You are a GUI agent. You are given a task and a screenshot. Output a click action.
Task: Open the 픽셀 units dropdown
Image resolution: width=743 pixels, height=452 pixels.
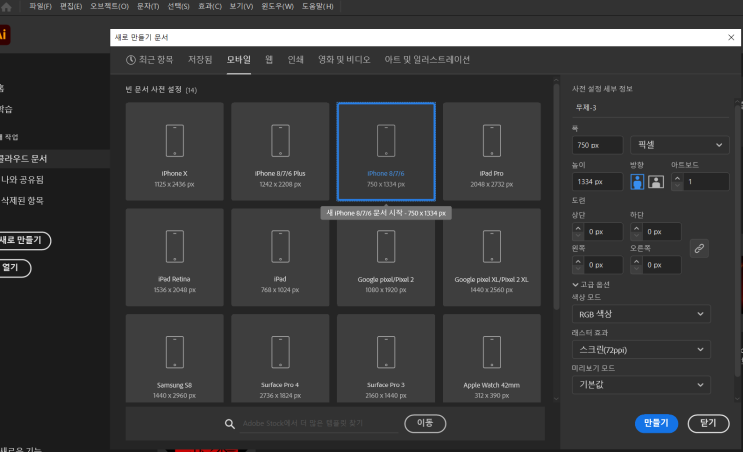(x=680, y=145)
